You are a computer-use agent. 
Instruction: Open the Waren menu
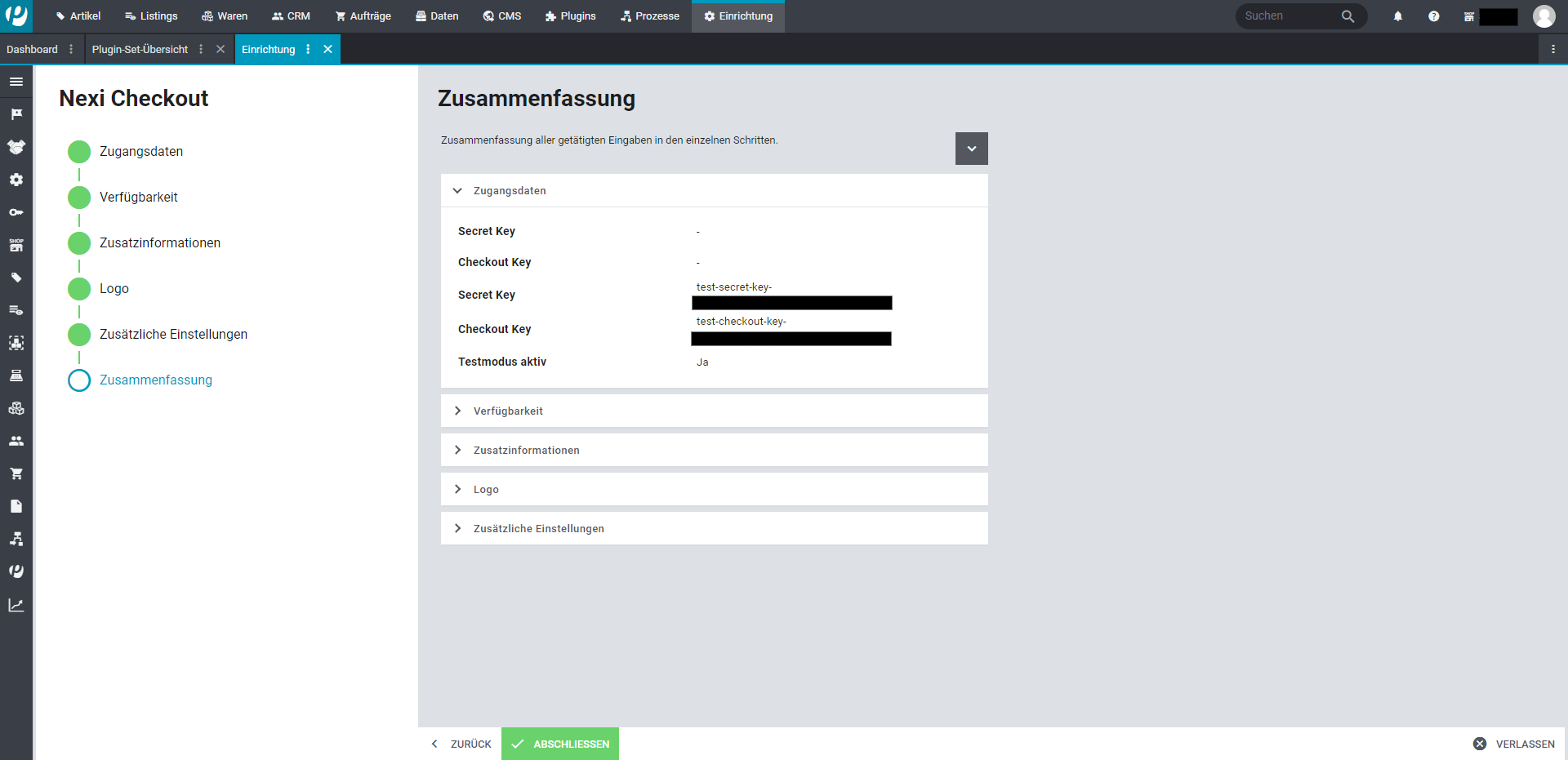point(225,16)
